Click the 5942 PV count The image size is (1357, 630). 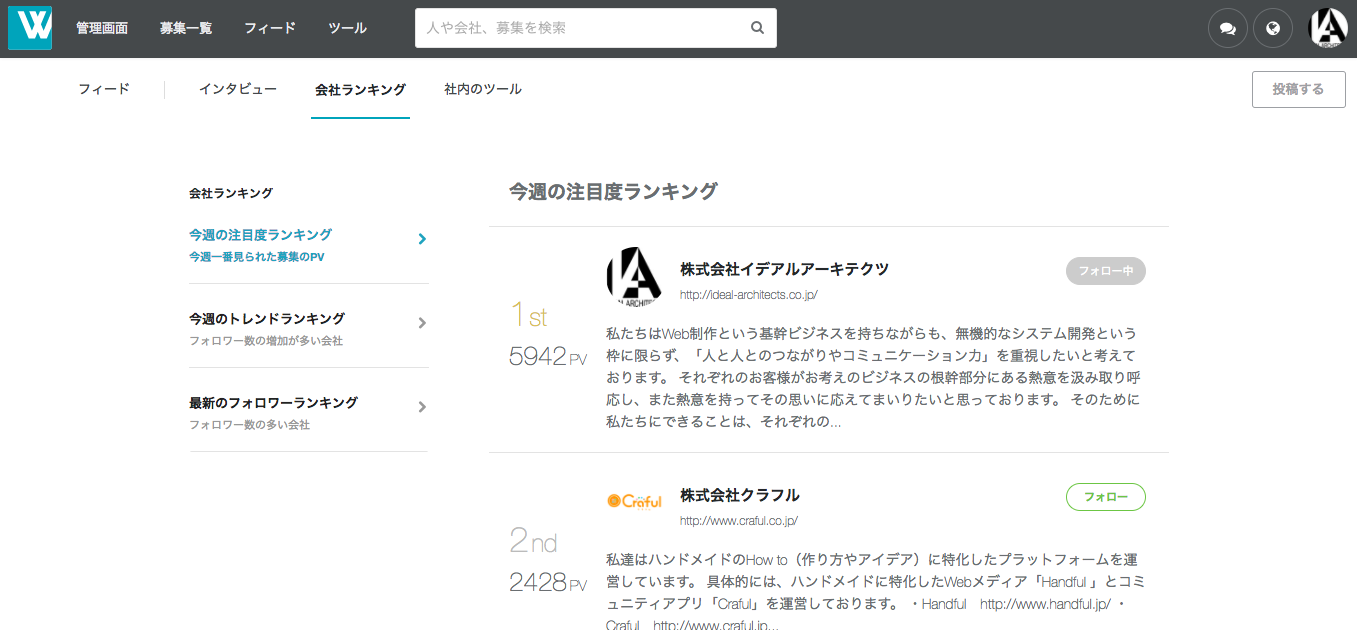point(548,356)
